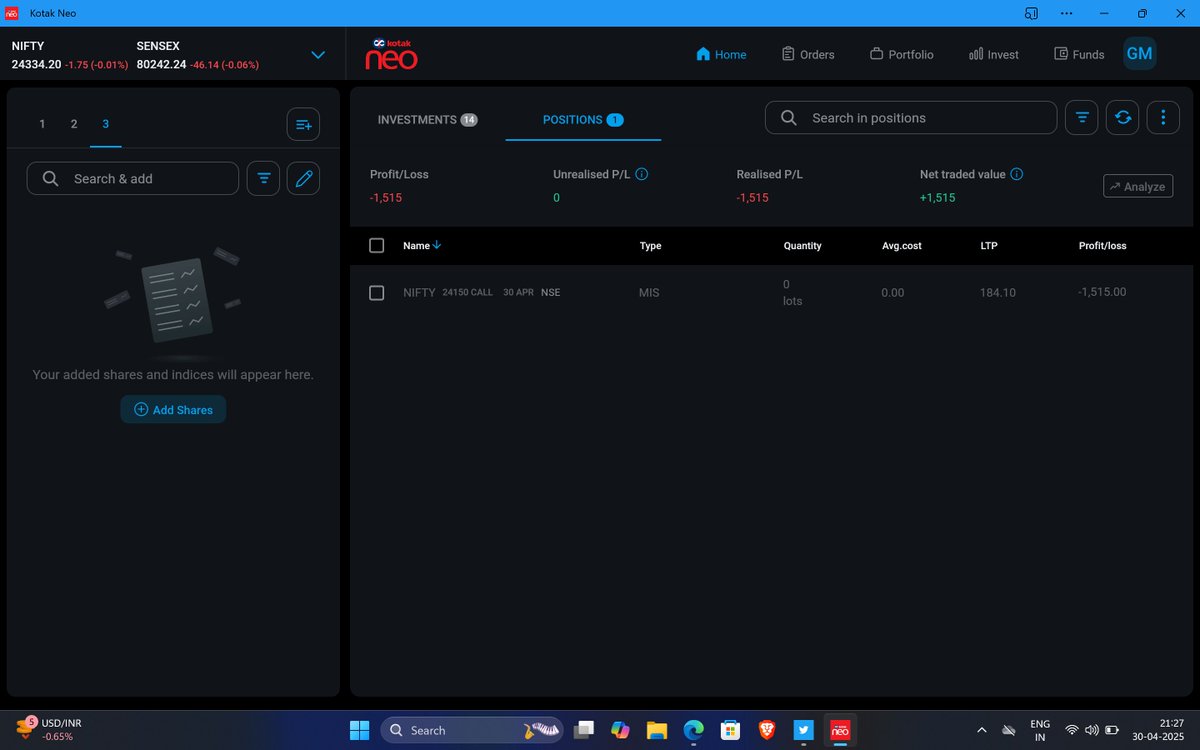This screenshot has height=750, width=1200.
Task: Click the Profit/loss column header
Action: (1102, 246)
